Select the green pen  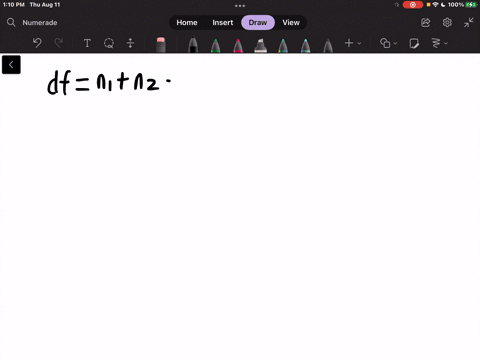216,45
